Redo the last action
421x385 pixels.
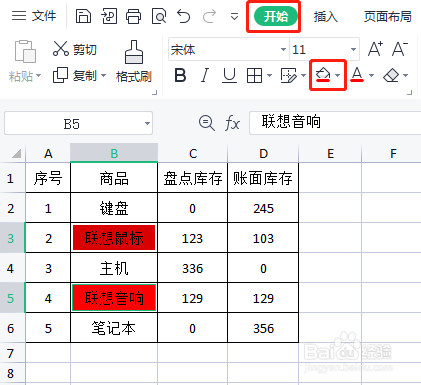[x=209, y=16]
